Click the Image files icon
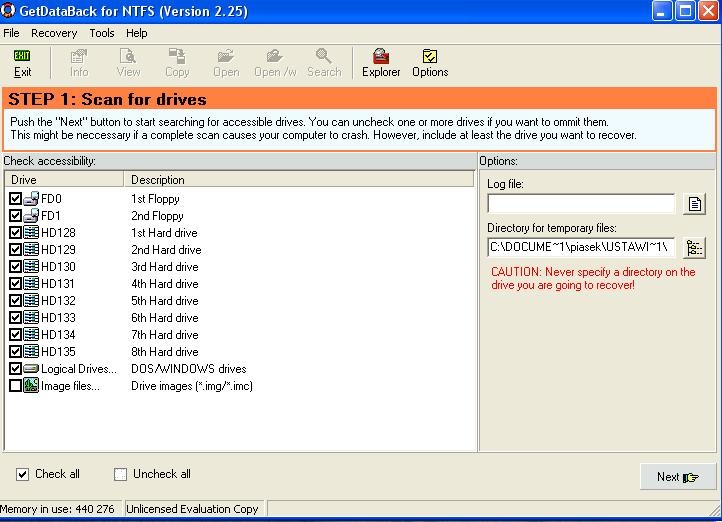Screen dimensions: 722x522 click(x=31, y=385)
